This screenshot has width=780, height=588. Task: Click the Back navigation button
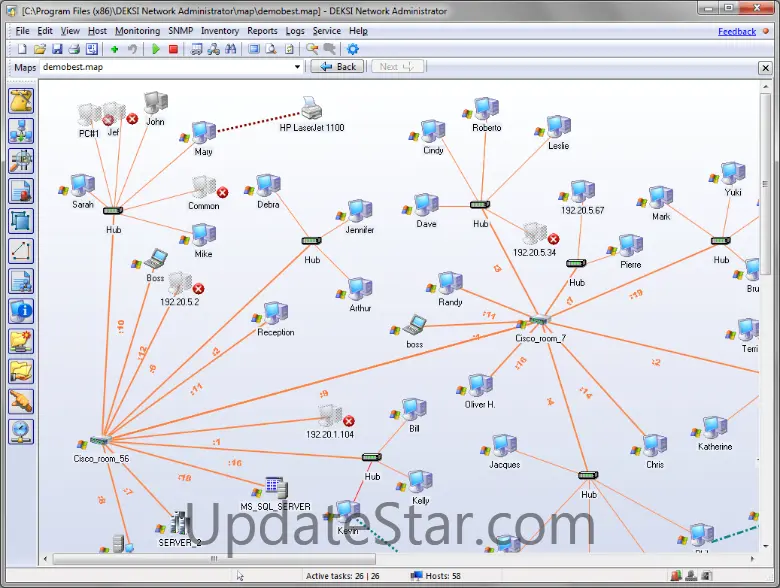(338, 67)
